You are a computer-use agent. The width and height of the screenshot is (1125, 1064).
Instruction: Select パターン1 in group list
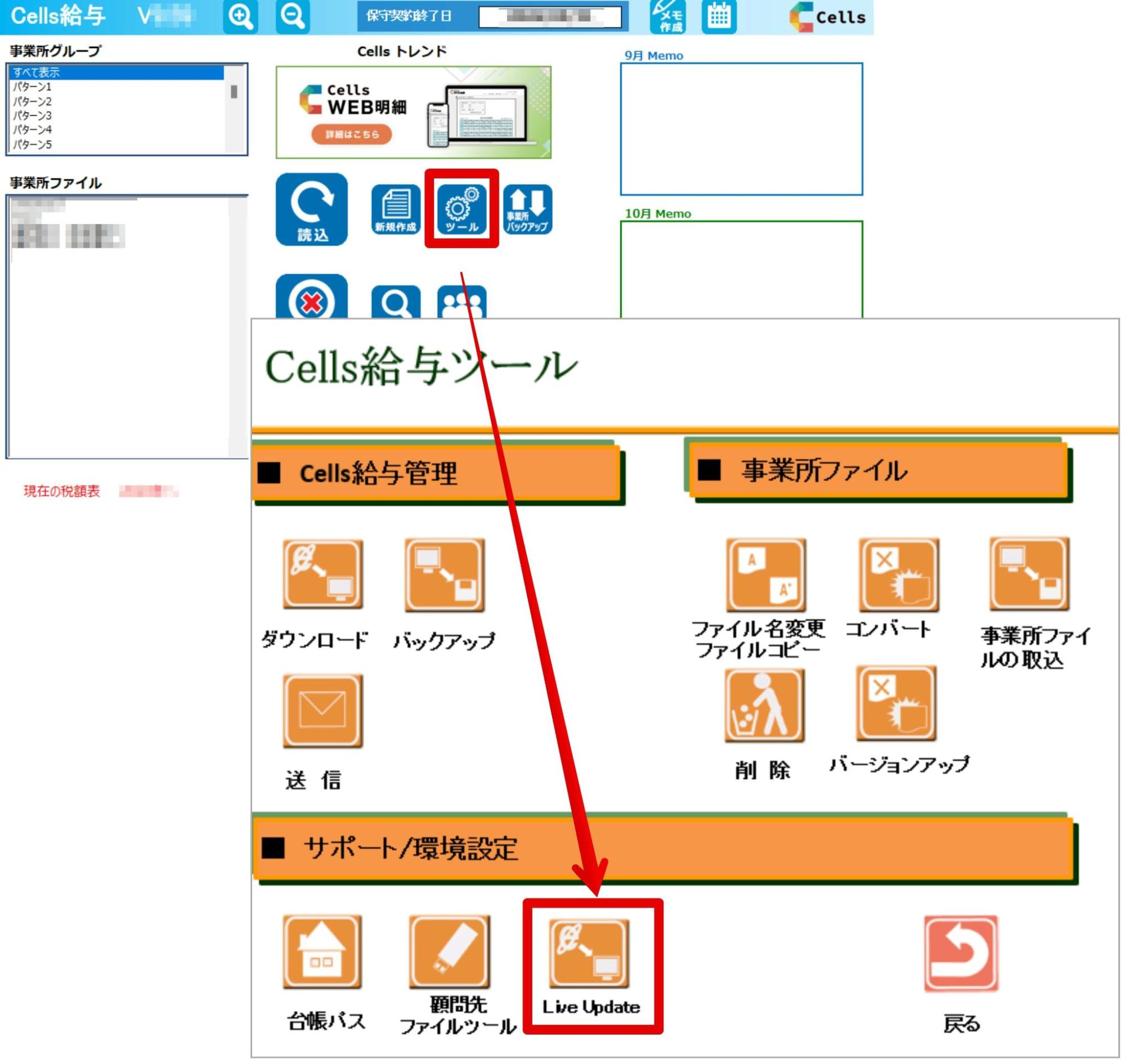[118, 87]
